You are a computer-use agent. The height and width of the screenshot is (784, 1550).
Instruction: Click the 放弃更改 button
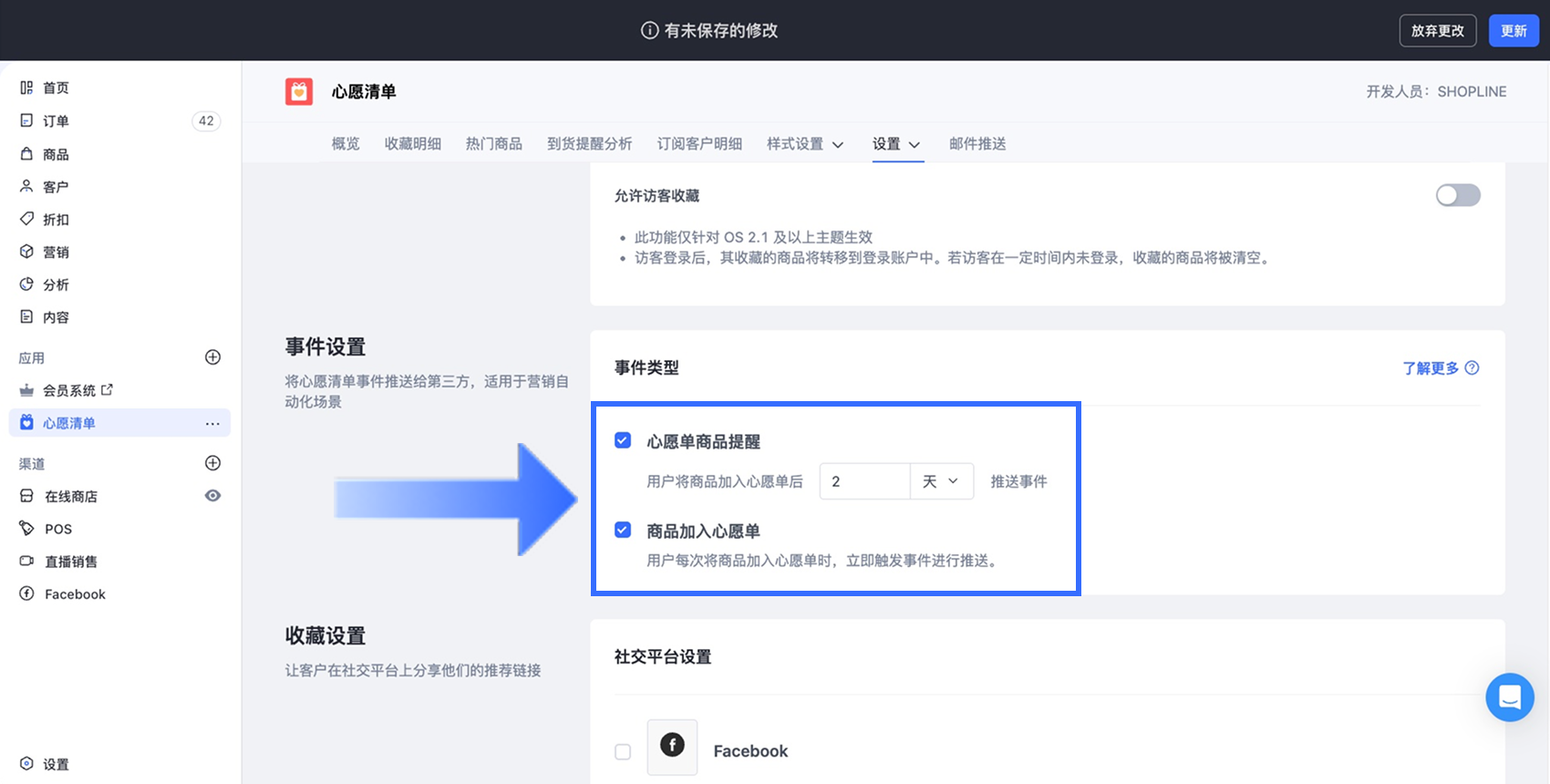pyautogui.click(x=1438, y=31)
